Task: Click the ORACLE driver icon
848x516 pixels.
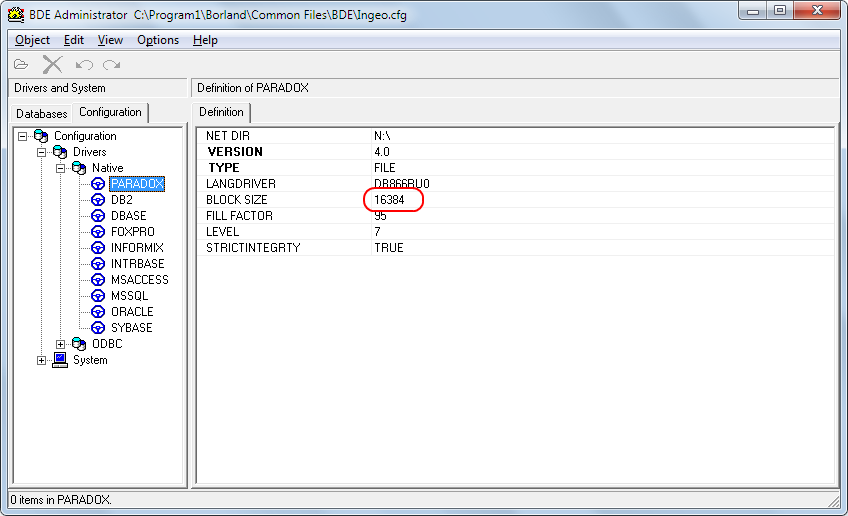Action: click(x=98, y=312)
